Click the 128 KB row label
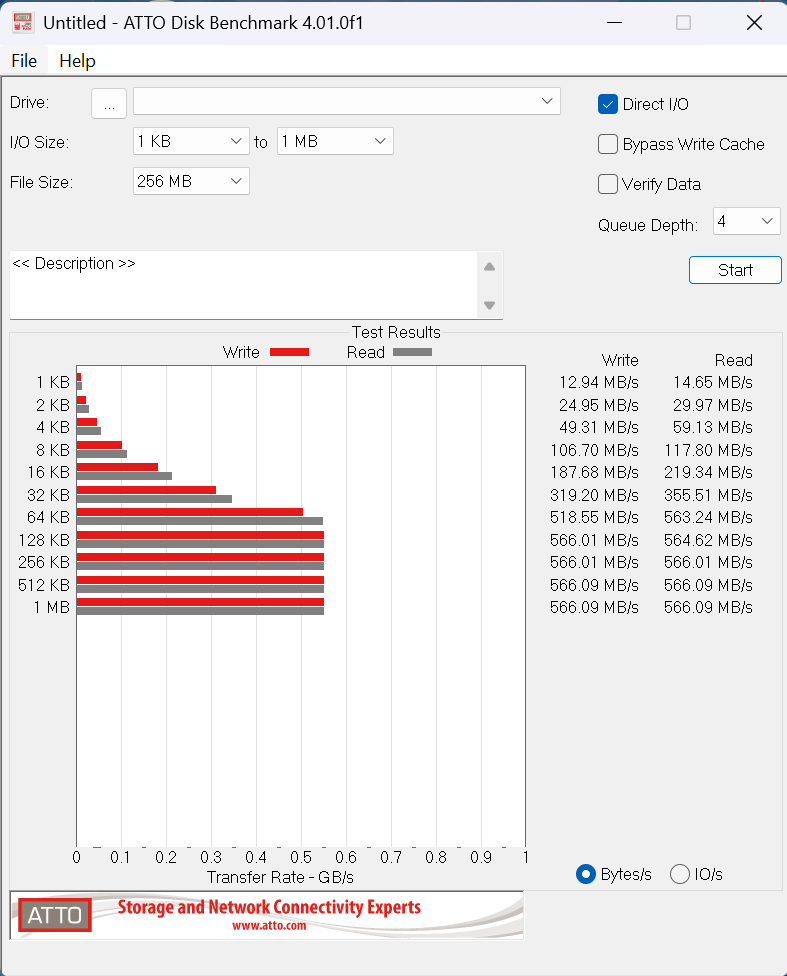The height and width of the screenshot is (976, 787). pyautogui.click(x=44, y=540)
